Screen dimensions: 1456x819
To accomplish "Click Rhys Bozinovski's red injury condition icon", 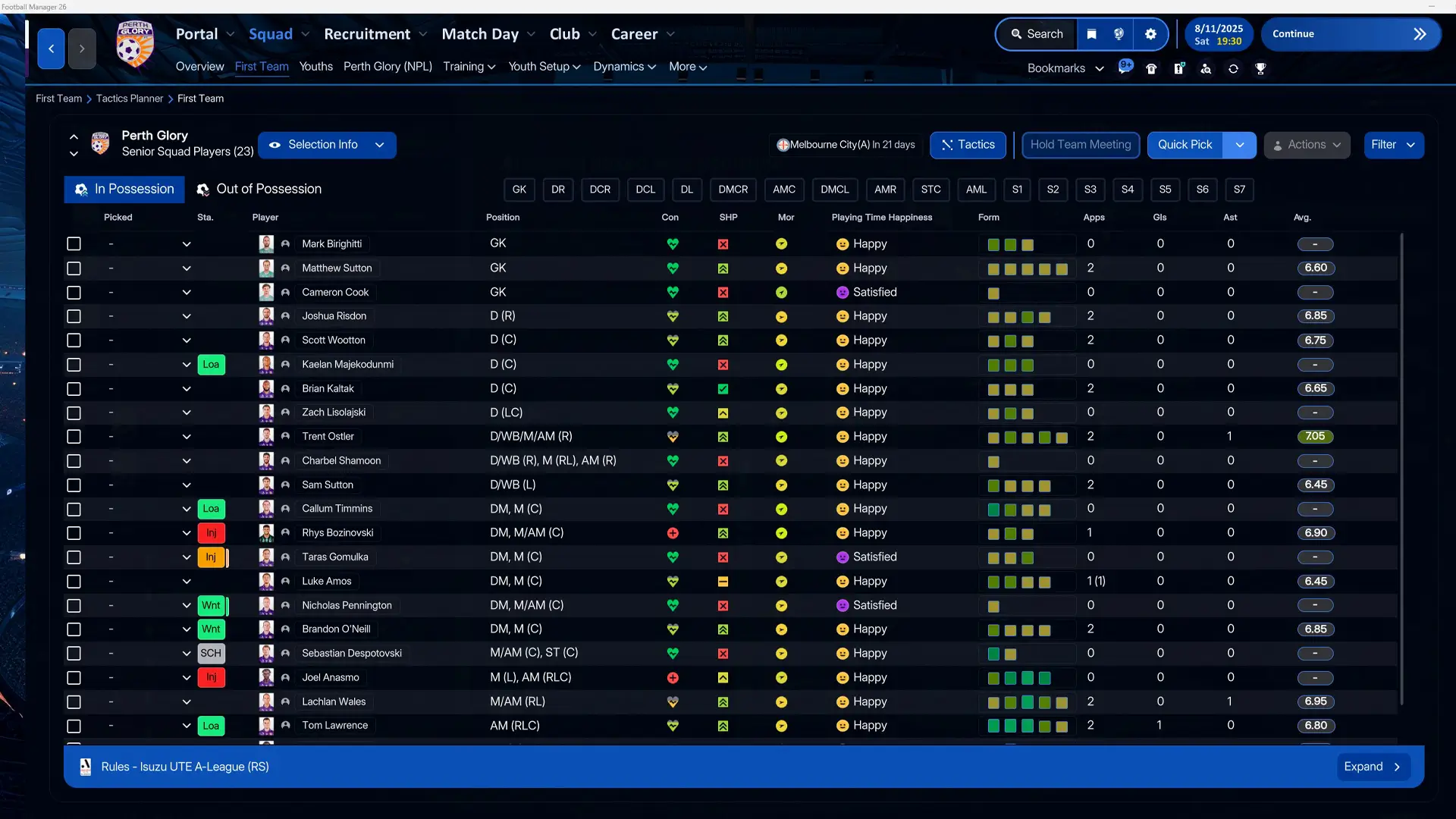I will (673, 533).
